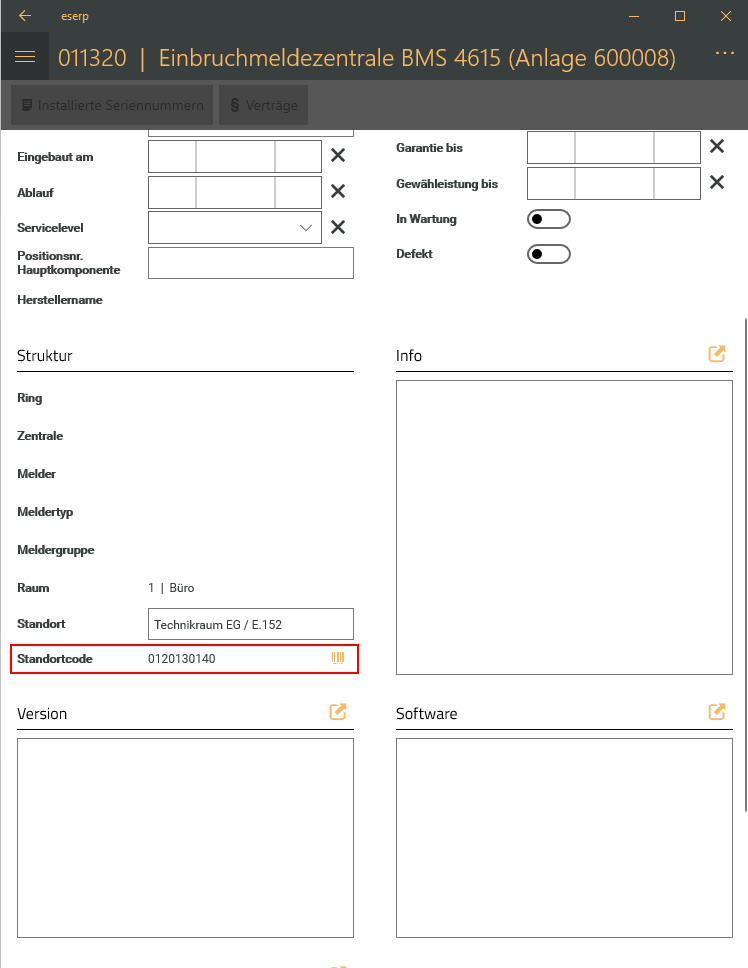748x968 pixels.
Task: Clear the Gewährleistung bis date
Action: (717, 183)
